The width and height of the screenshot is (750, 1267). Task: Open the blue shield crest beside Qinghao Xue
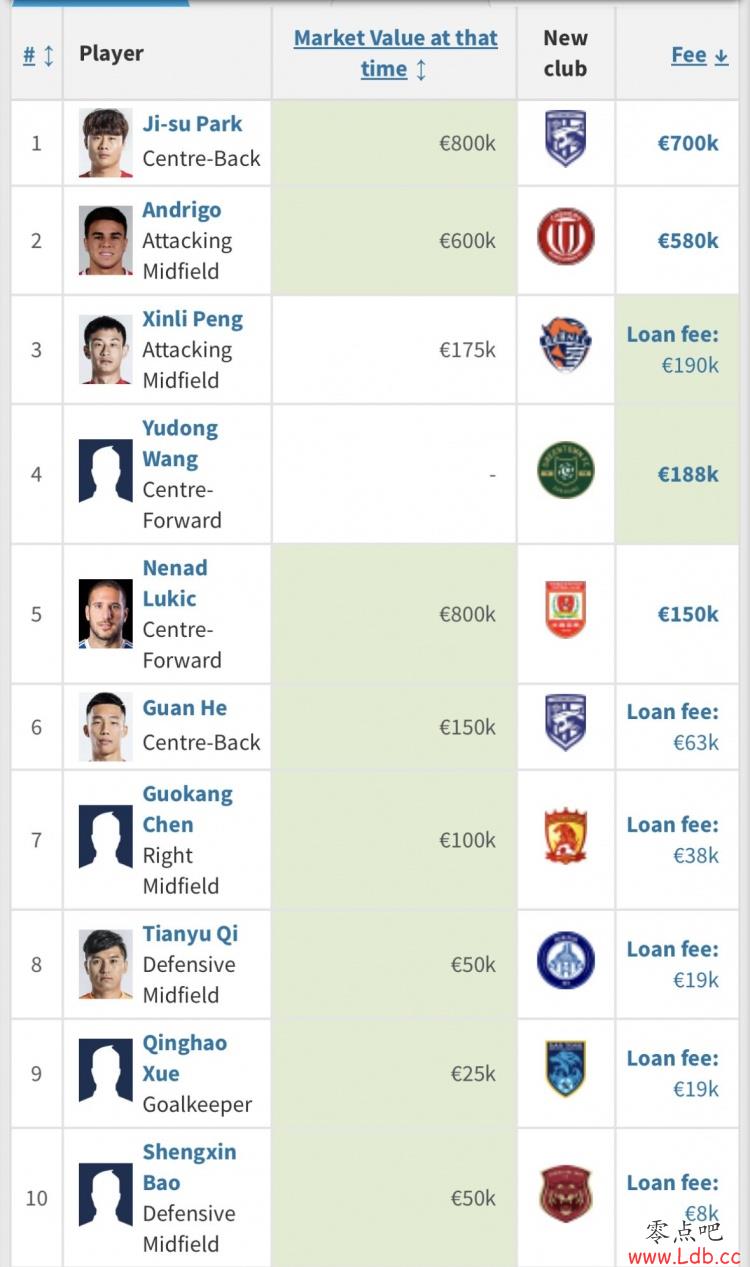566,1069
